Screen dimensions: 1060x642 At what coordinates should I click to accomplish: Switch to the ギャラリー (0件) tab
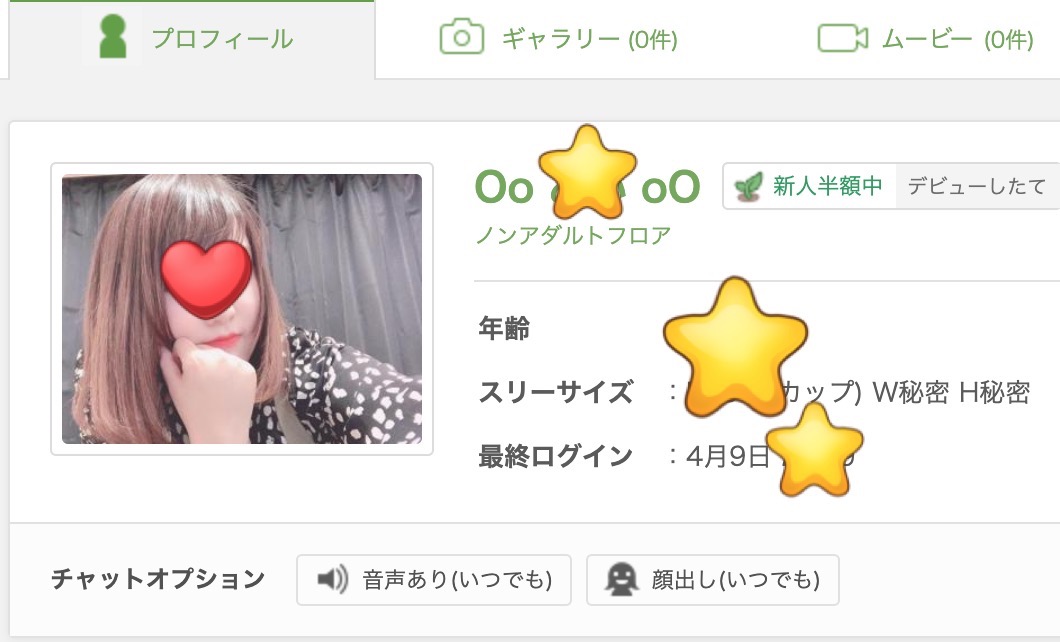click(x=556, y=38)
